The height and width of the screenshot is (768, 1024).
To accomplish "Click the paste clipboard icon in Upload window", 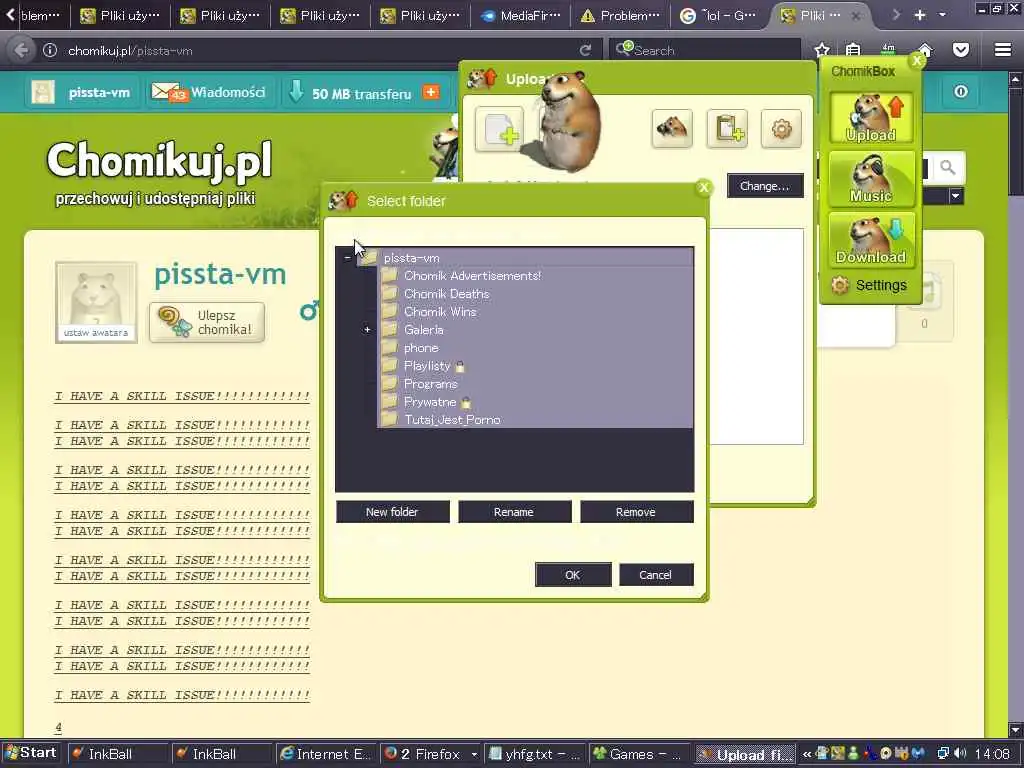I will tap(727, 129).
